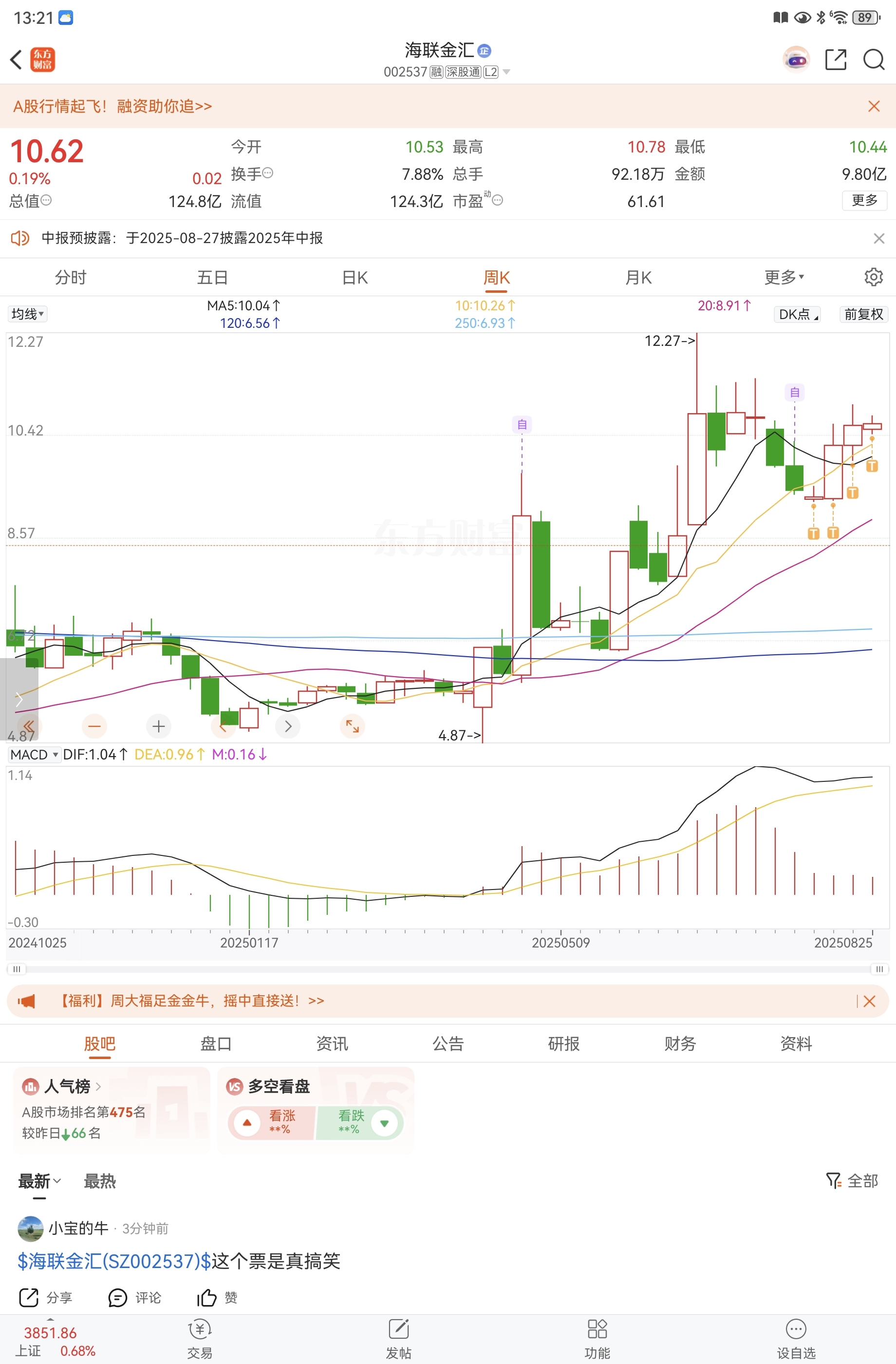
Task: Show turnover rate info next to 换手
Action: point(267,172)
